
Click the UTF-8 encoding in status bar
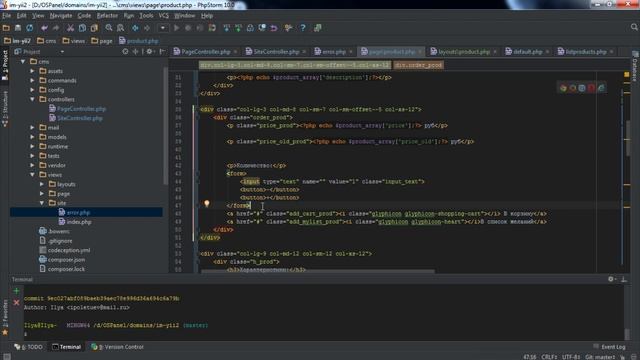(571, 357)
